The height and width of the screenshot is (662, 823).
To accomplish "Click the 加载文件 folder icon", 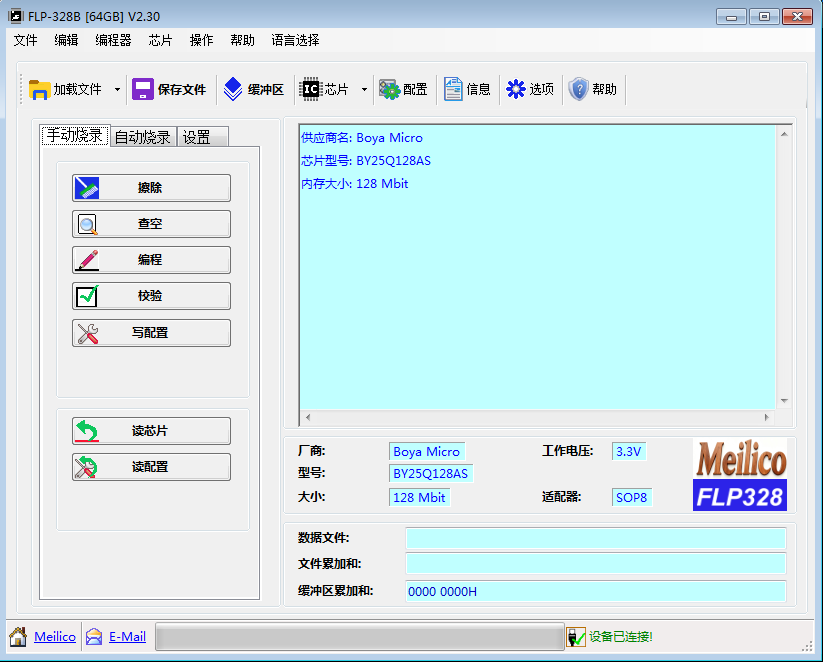I will pyautogui.click(x=39, y=90).
